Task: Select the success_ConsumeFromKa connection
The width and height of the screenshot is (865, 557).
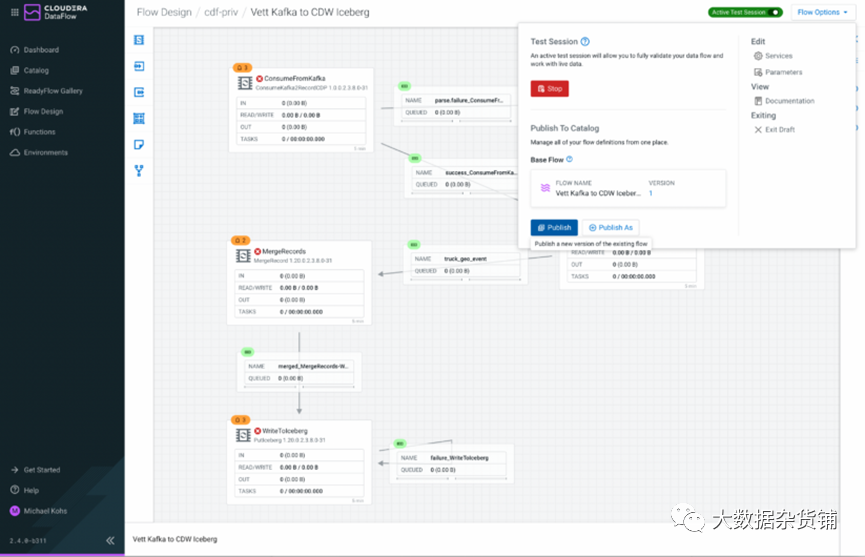Action: pyautogui.click(x=462, y=179)
